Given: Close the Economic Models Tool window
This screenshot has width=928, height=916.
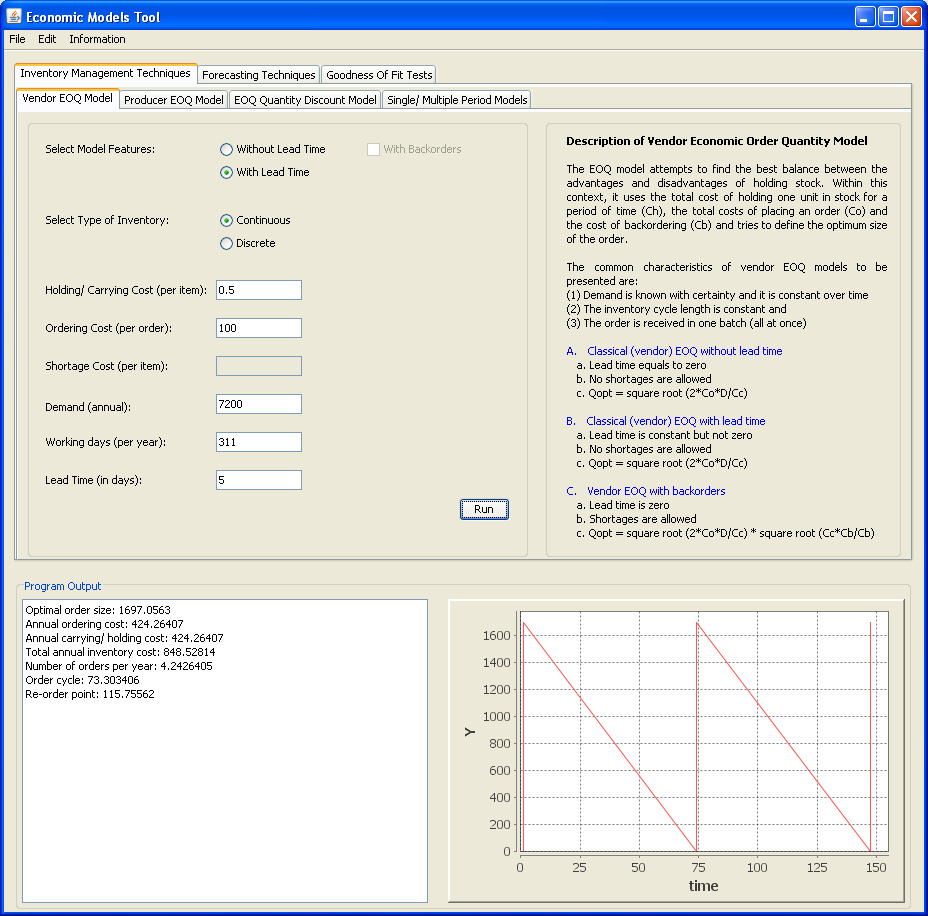Looking at the screenshot, I should [911, 17].
